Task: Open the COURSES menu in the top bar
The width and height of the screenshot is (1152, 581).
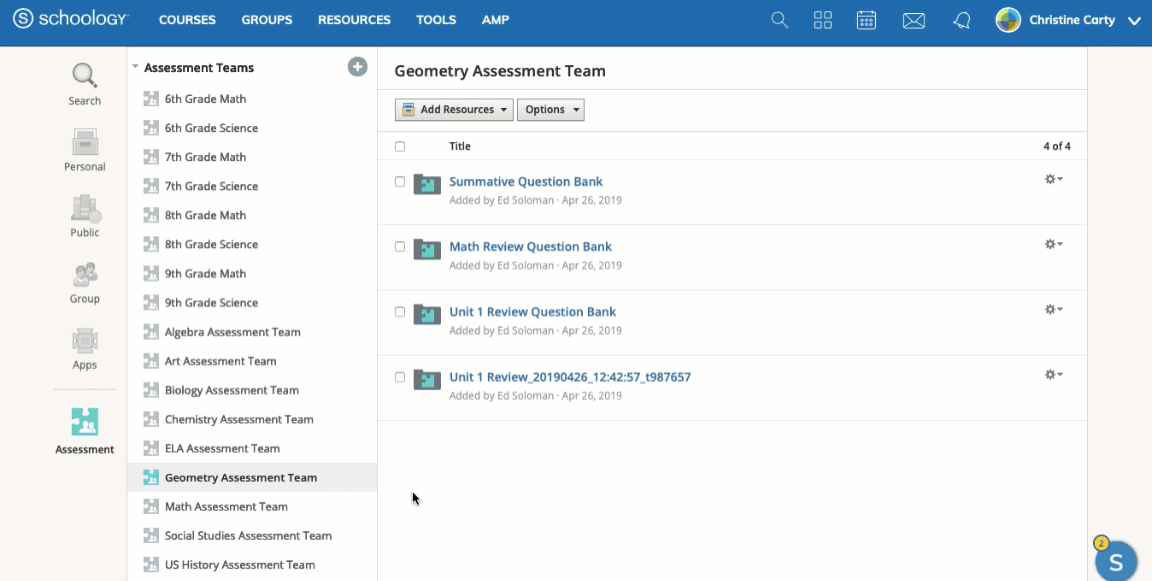Action: click(x=187, y=19)
